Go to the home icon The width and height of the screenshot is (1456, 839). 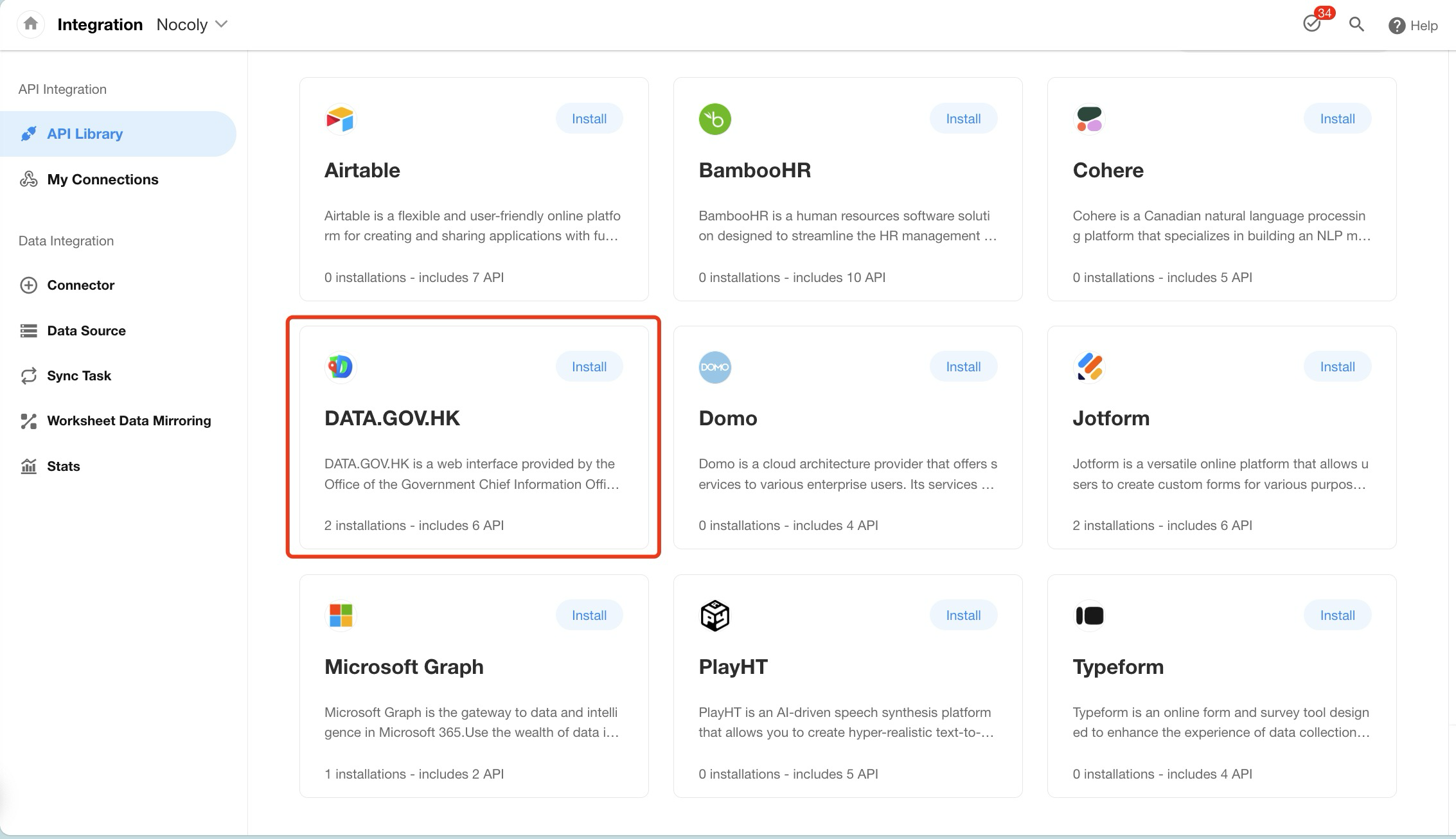pyautogui.click(x=30, y=24)
